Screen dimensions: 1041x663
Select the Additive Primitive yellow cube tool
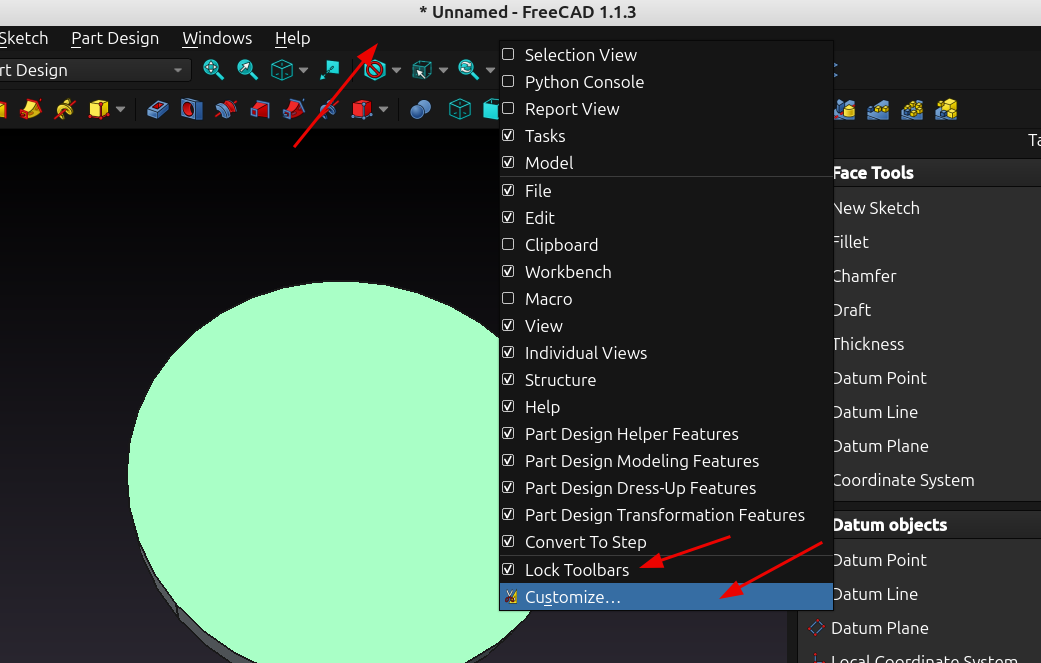98,109
